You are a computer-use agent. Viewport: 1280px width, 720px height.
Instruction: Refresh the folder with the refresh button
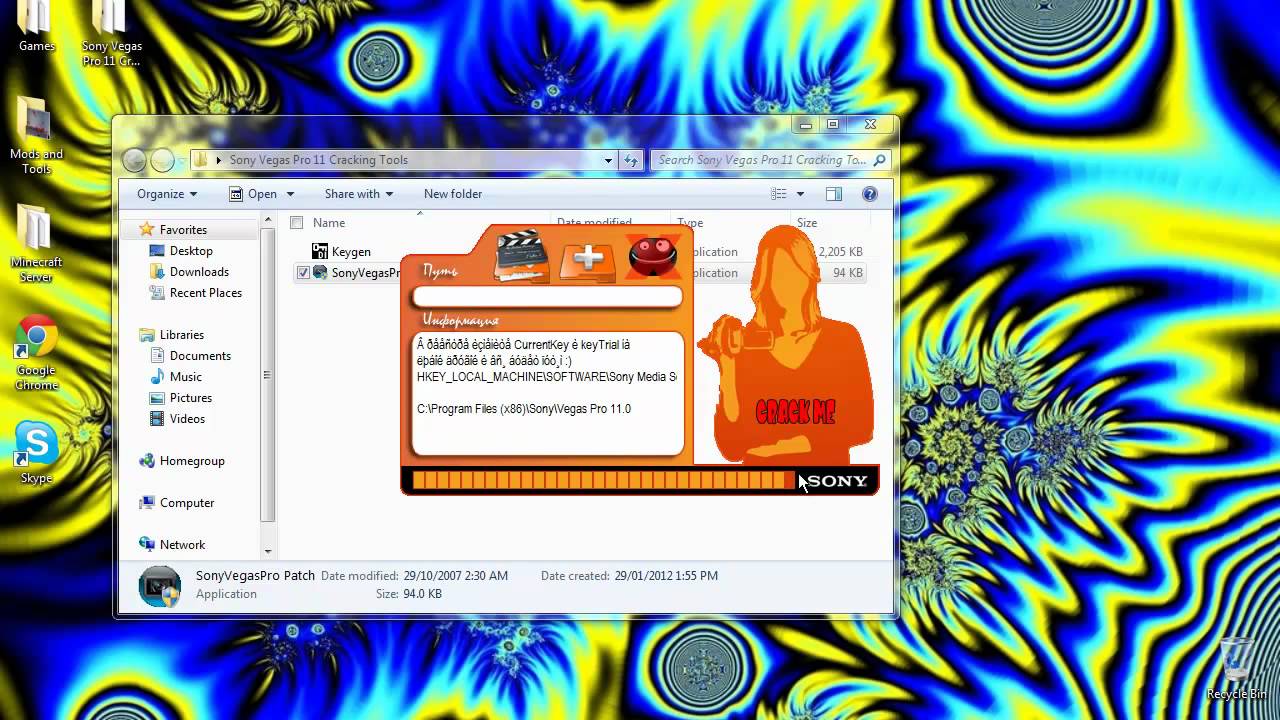(631, 160)
